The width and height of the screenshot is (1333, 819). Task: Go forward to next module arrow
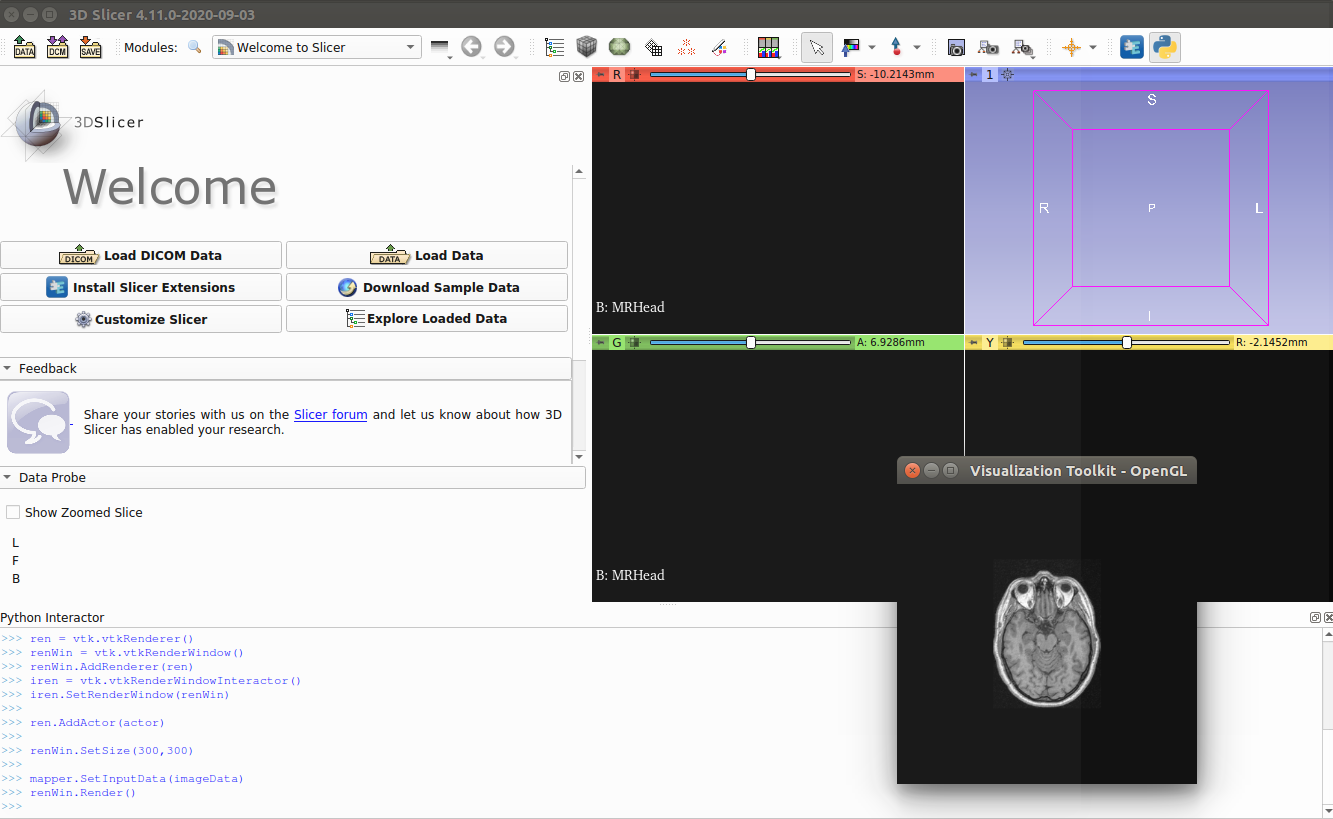tap(504, 47)
